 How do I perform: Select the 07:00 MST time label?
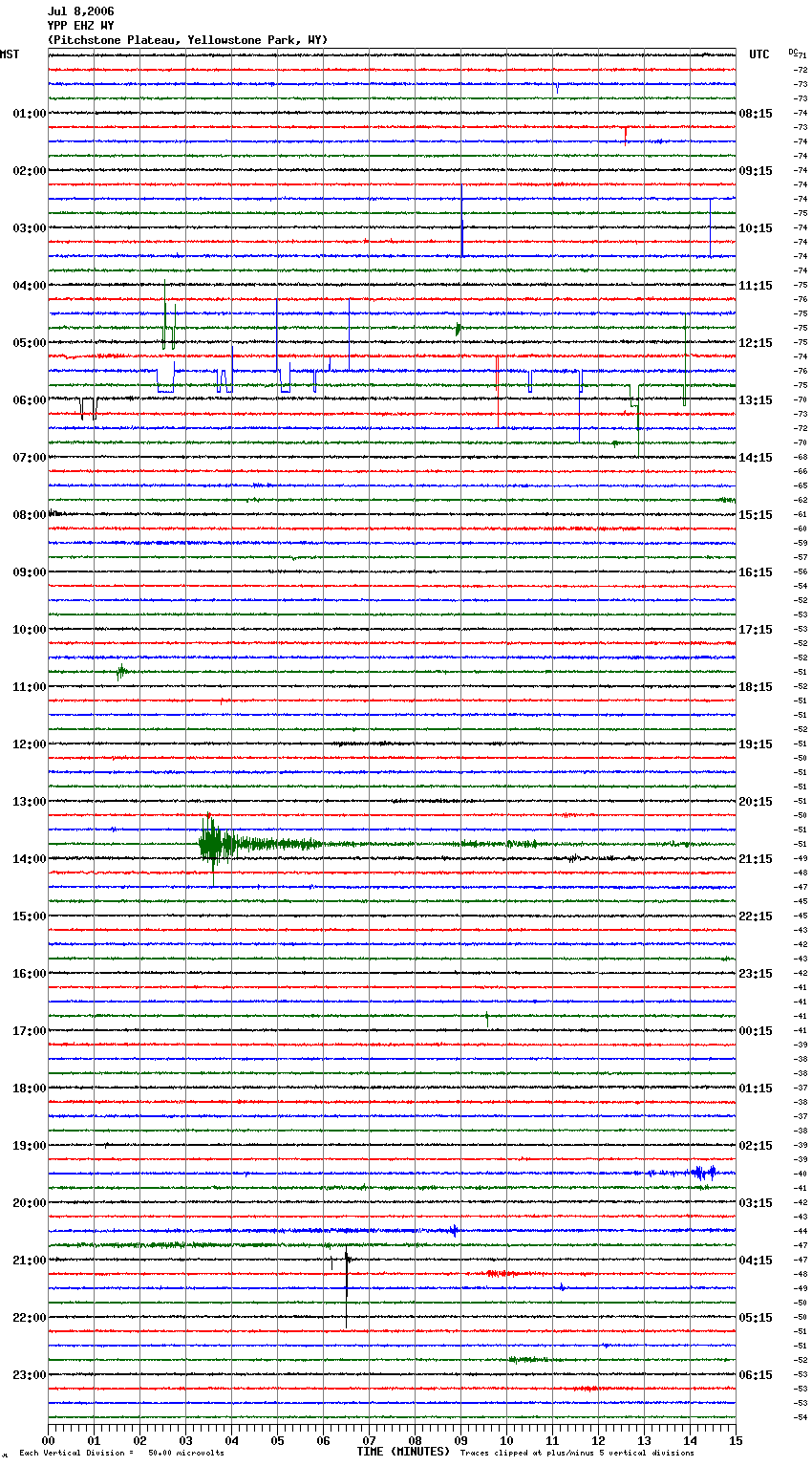coord(30,458)
